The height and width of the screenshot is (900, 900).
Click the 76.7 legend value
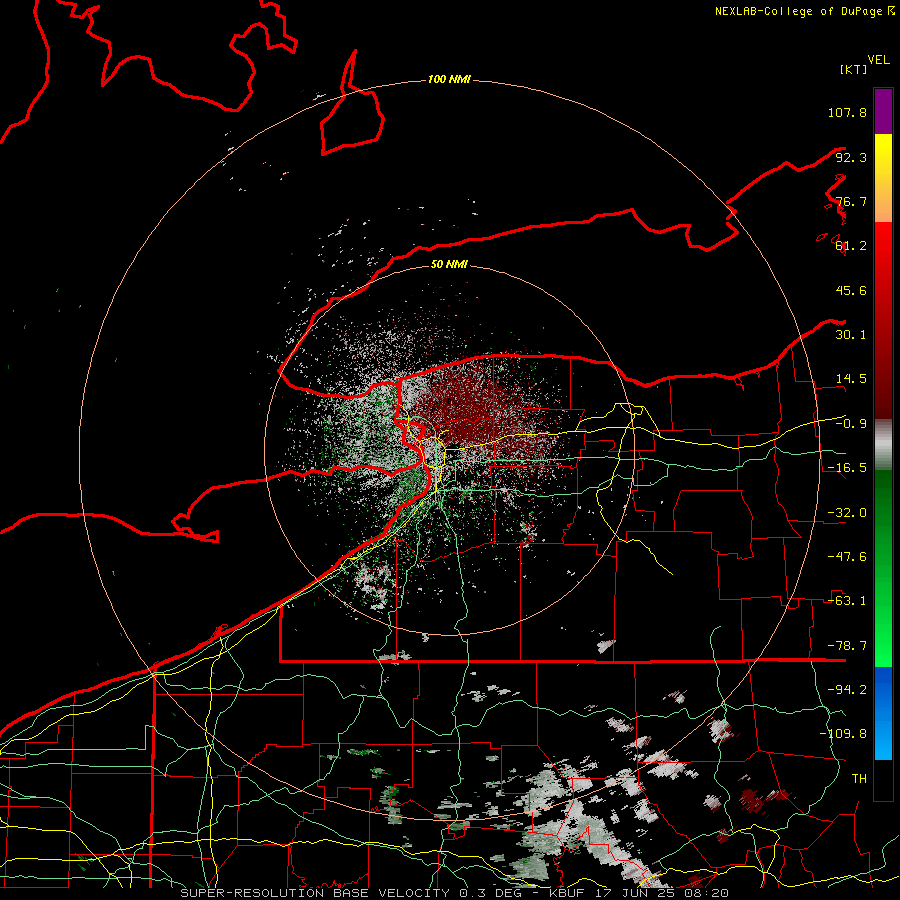[851, 201]
